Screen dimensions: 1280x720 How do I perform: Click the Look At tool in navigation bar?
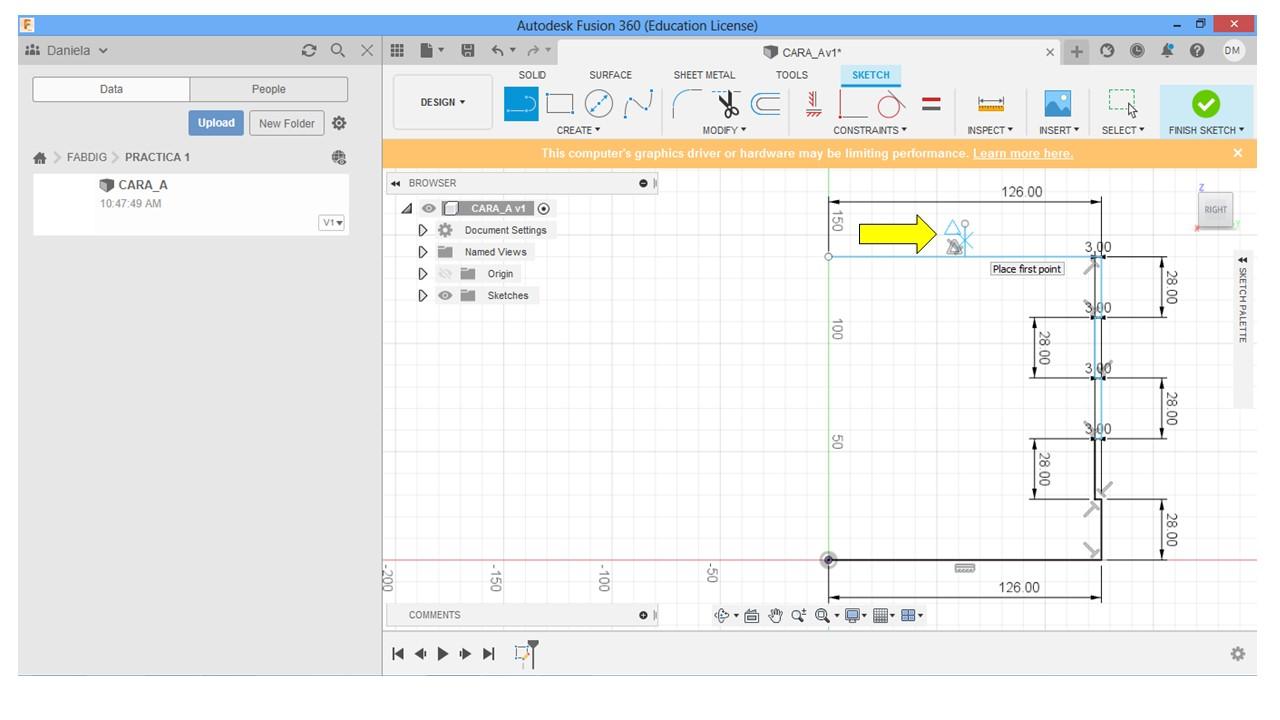[752, 615]
